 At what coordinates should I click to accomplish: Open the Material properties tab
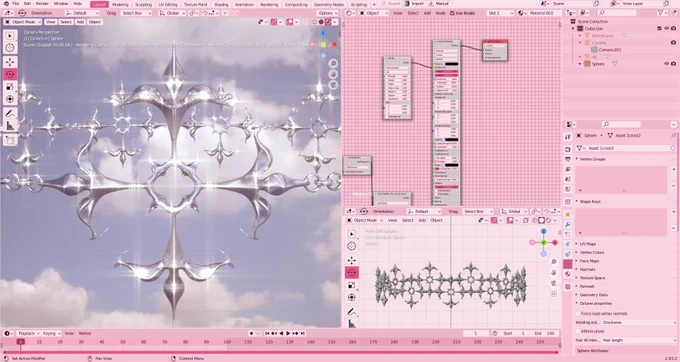[568, 274]
